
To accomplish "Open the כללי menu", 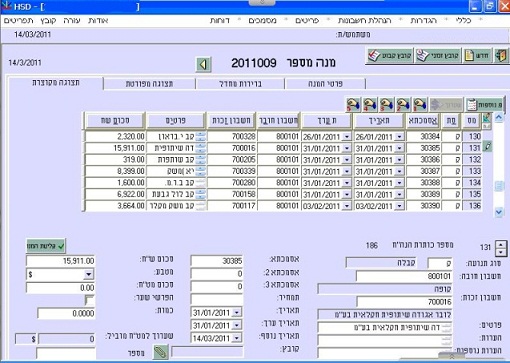I will pos(463,21).
